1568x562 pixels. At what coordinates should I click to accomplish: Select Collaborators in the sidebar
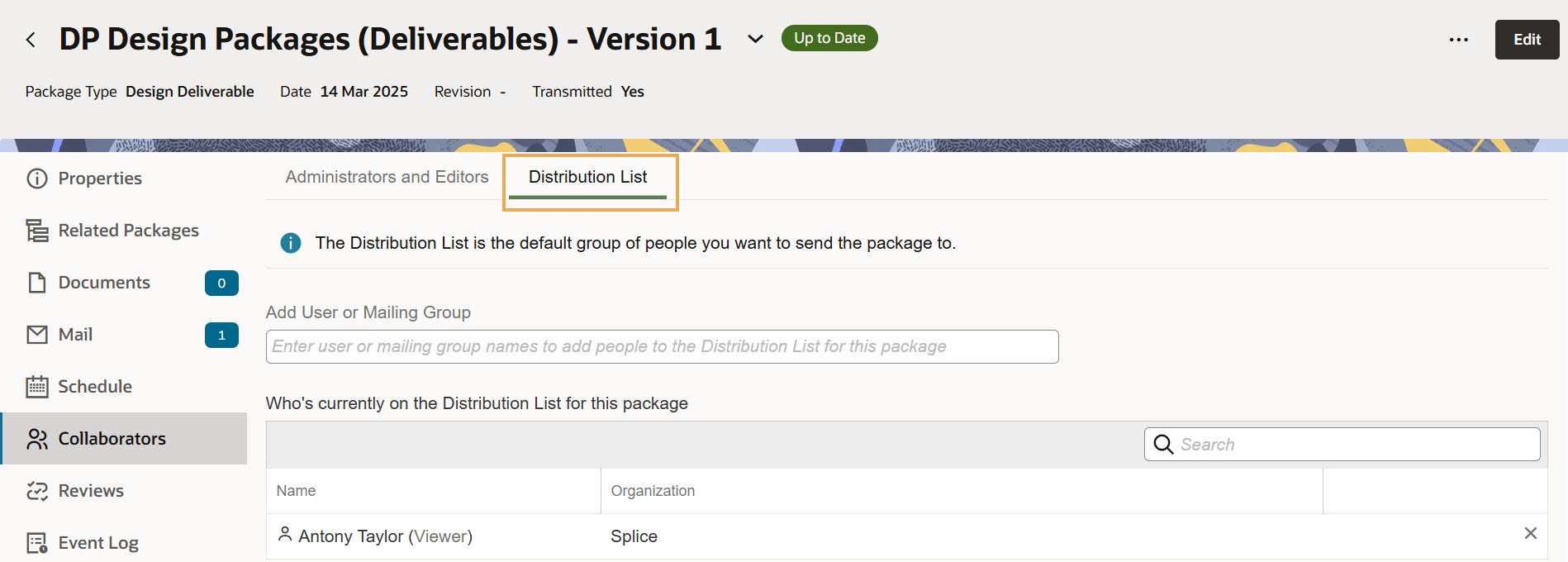pyautogui.click(x=112, y=439)
